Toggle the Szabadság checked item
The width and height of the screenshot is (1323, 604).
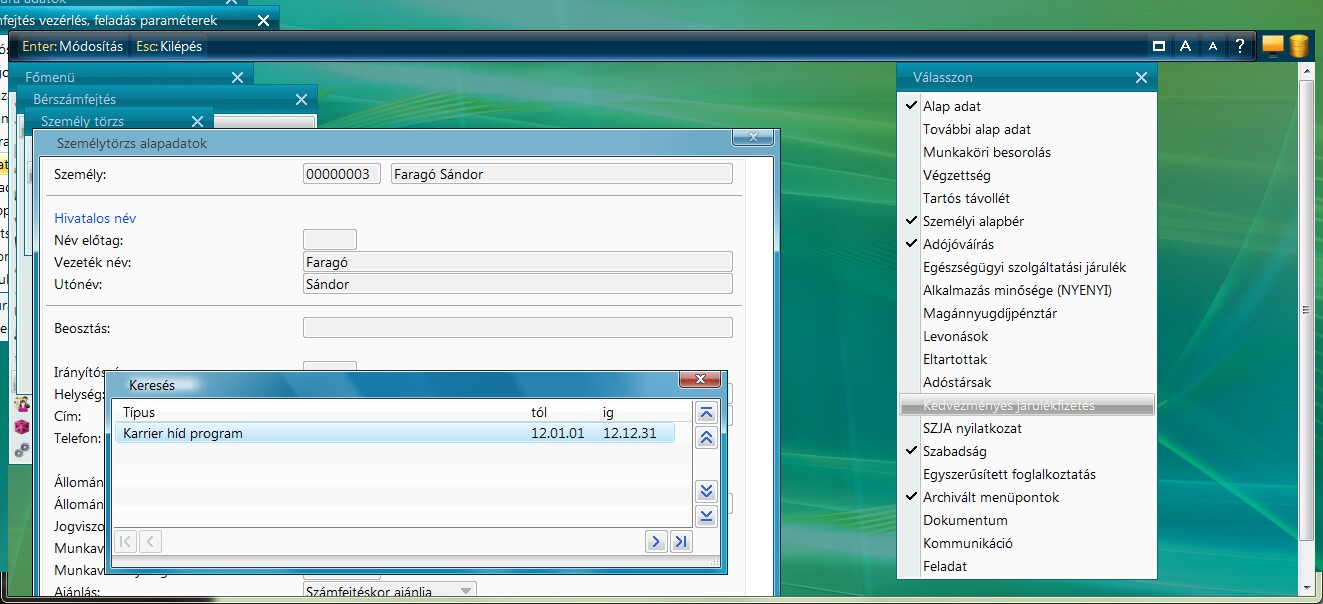coord(956,451)
